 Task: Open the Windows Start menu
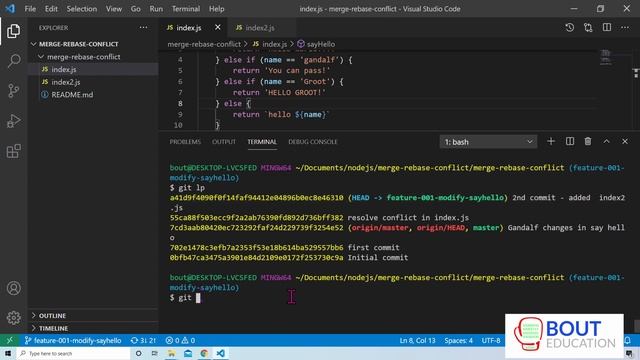pyautogui.click(x=8, y=353)
